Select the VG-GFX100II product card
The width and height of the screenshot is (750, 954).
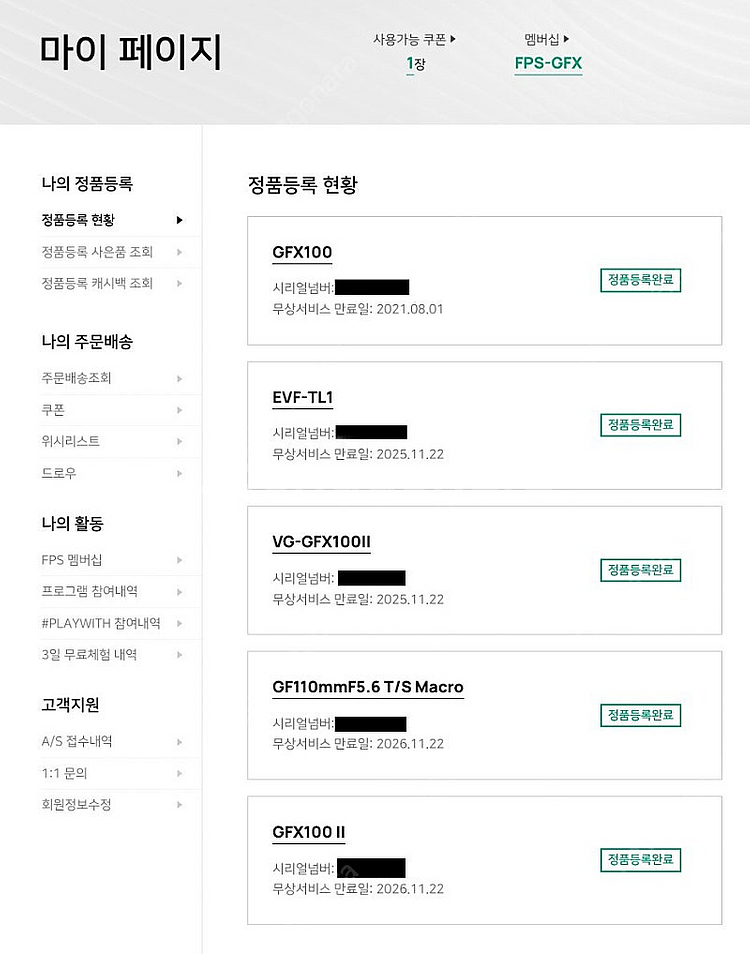[x=484, y=570]
